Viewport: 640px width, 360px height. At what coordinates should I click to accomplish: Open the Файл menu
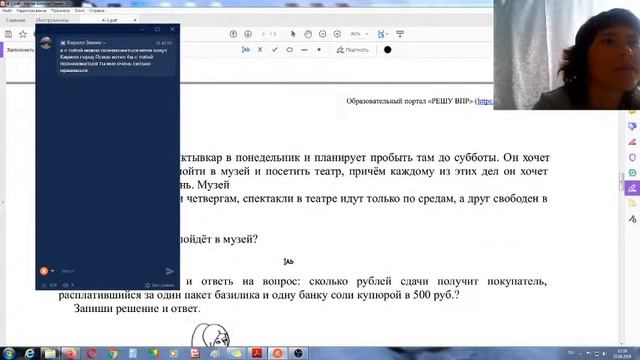[7, 11]
